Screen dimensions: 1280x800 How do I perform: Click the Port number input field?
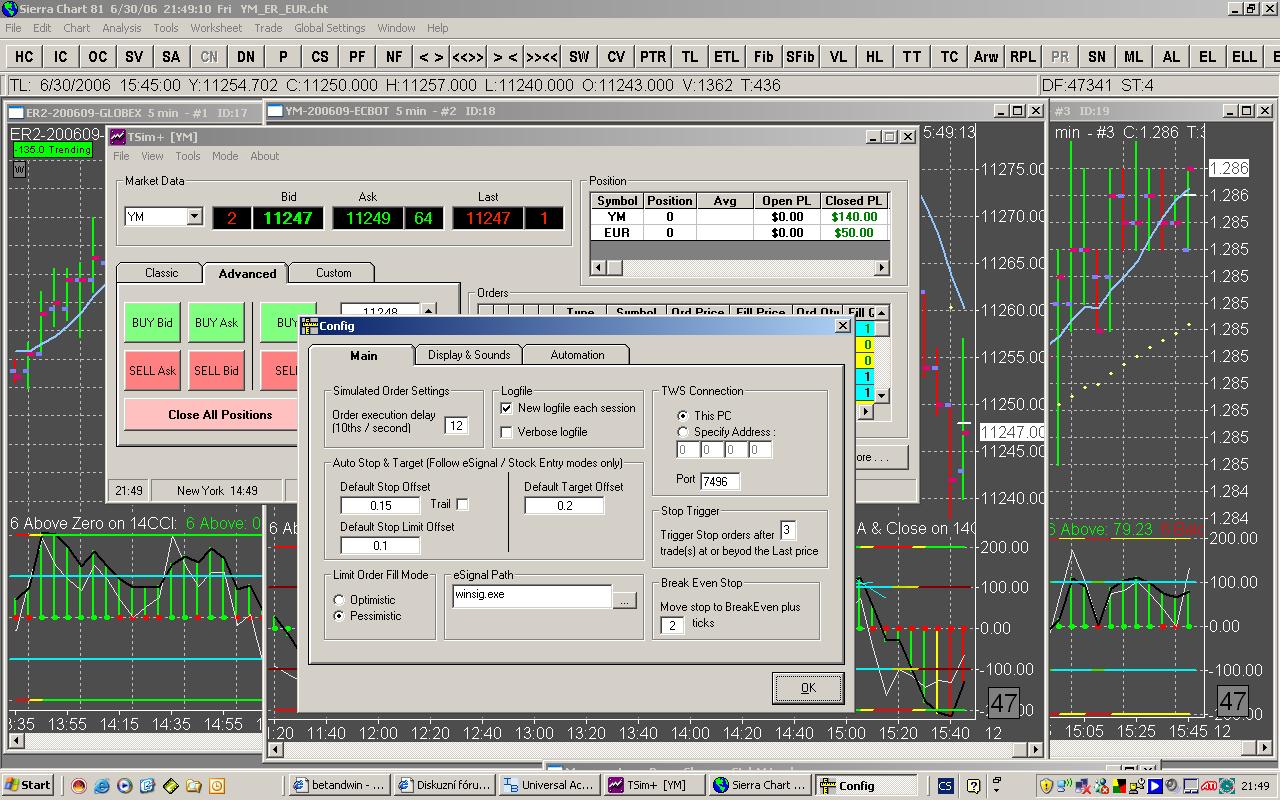(720, 481)
